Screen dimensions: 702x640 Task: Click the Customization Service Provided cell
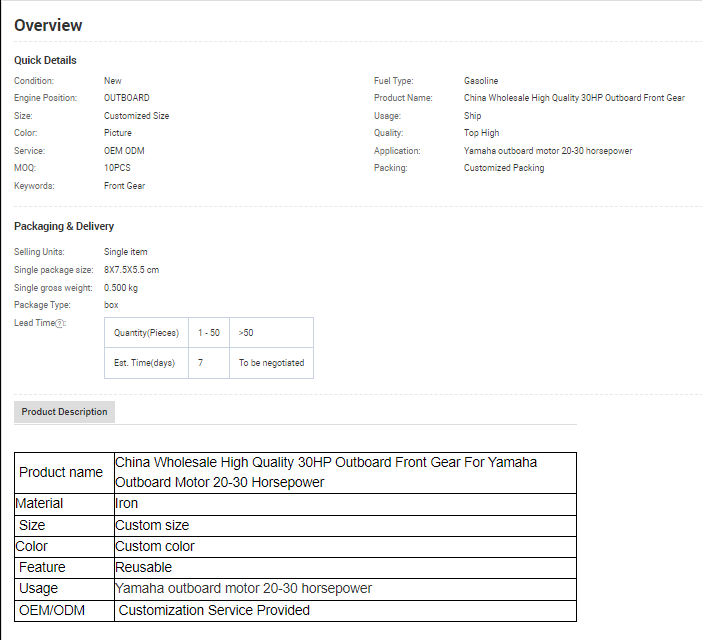click(214, 610)
